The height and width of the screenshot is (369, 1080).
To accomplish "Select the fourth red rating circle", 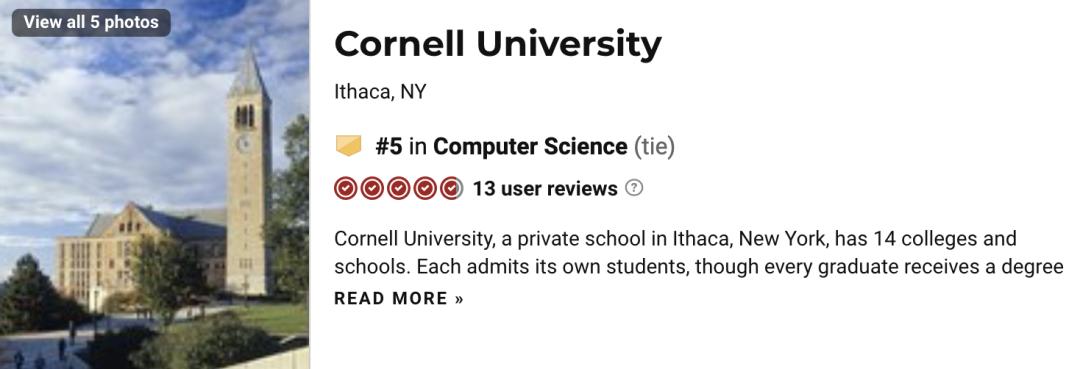I will 424,189.
